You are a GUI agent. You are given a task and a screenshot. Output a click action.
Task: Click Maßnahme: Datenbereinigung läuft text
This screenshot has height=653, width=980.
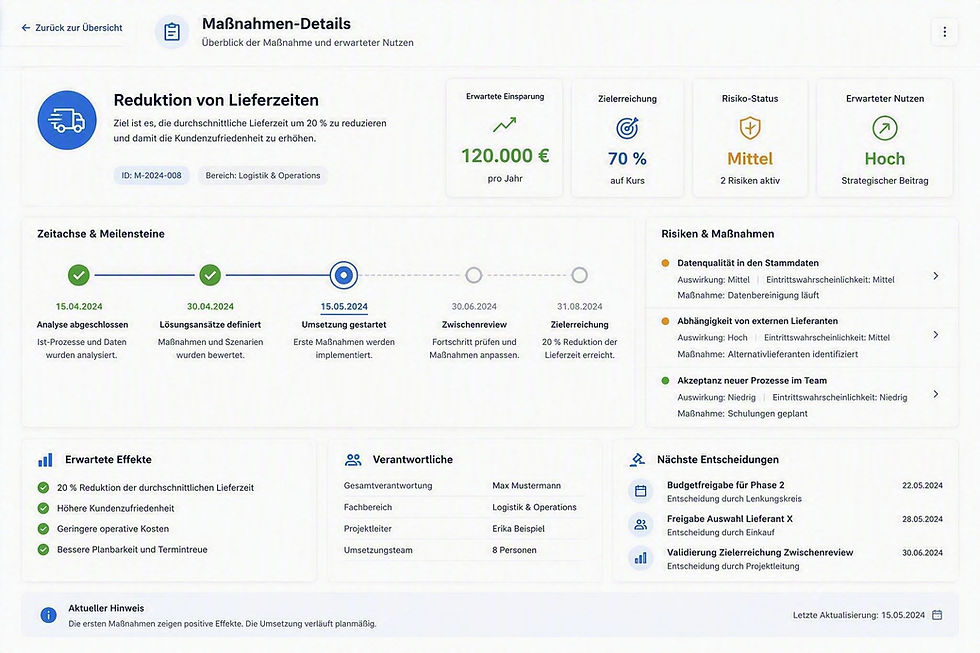[x=748, y=295]
